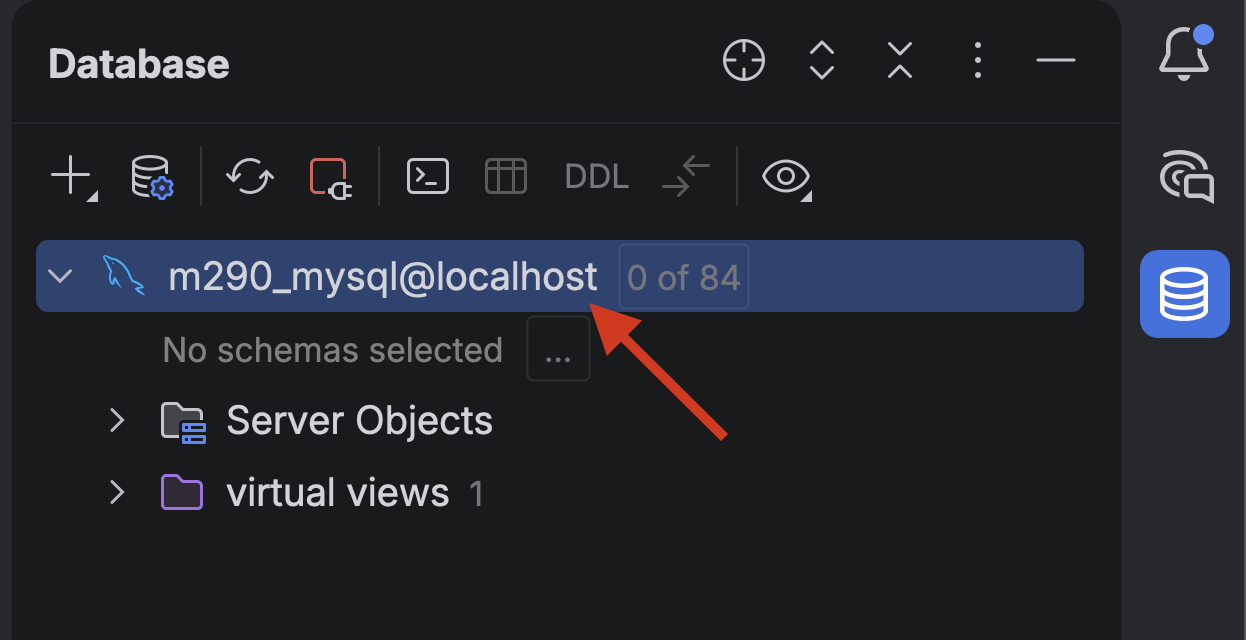Open the 0 of 84 schema selector

click(684, 277)
